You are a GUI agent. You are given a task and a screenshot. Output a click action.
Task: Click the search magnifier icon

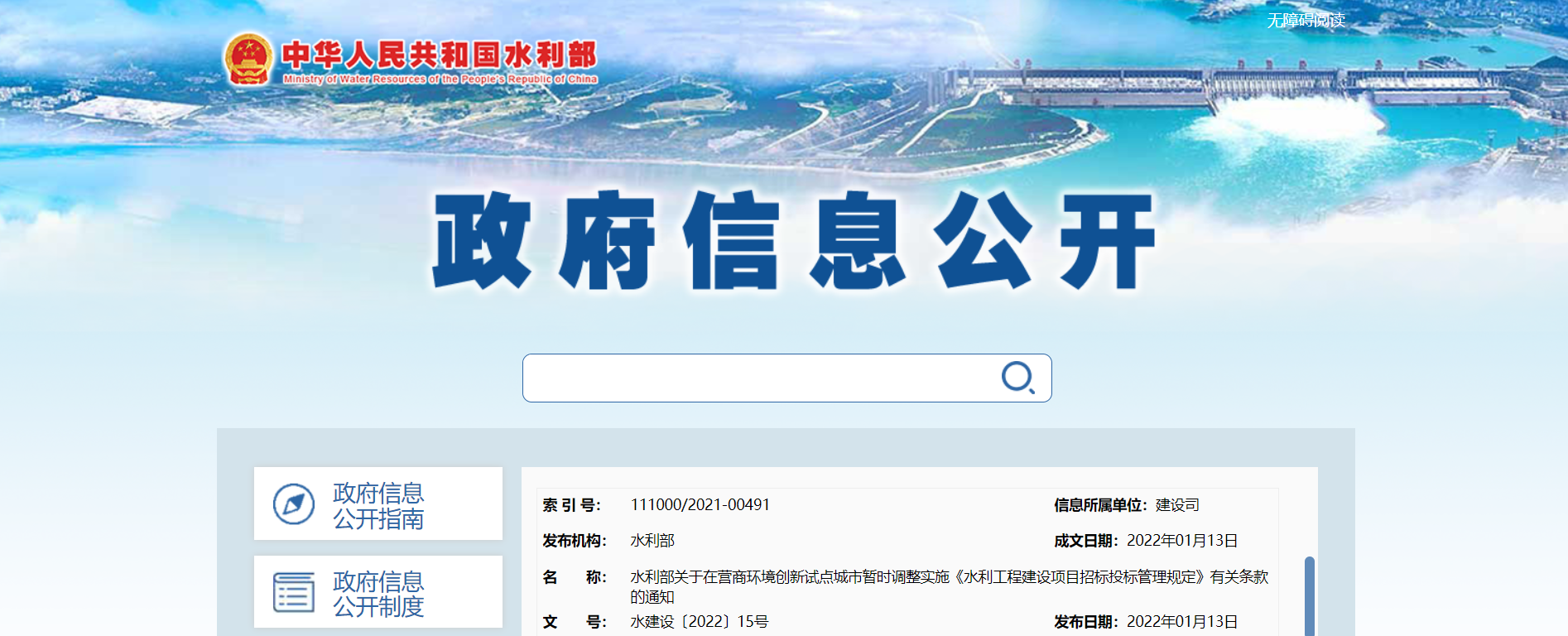[1017, 378]
